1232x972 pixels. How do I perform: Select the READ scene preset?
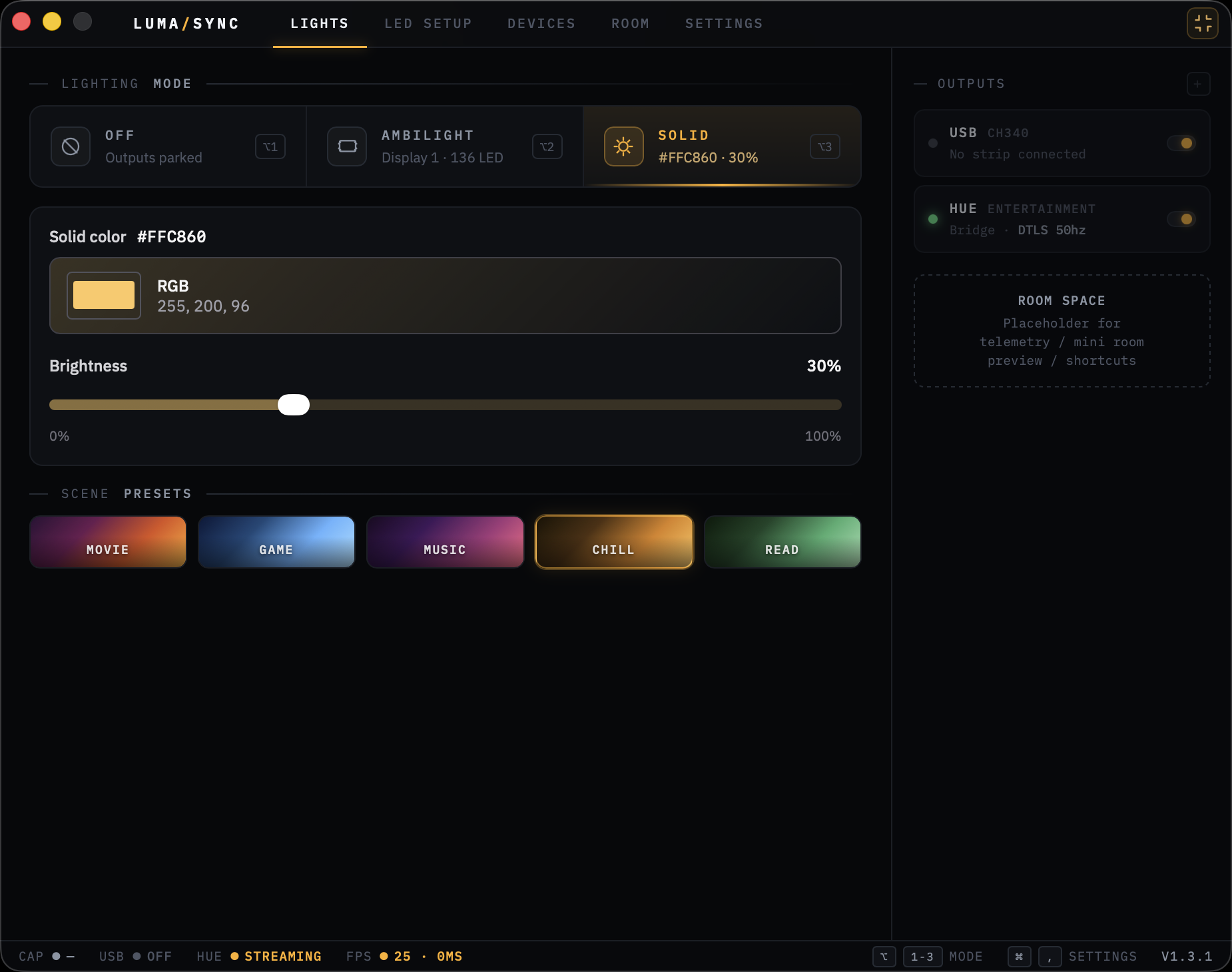[x=782, y=542]
